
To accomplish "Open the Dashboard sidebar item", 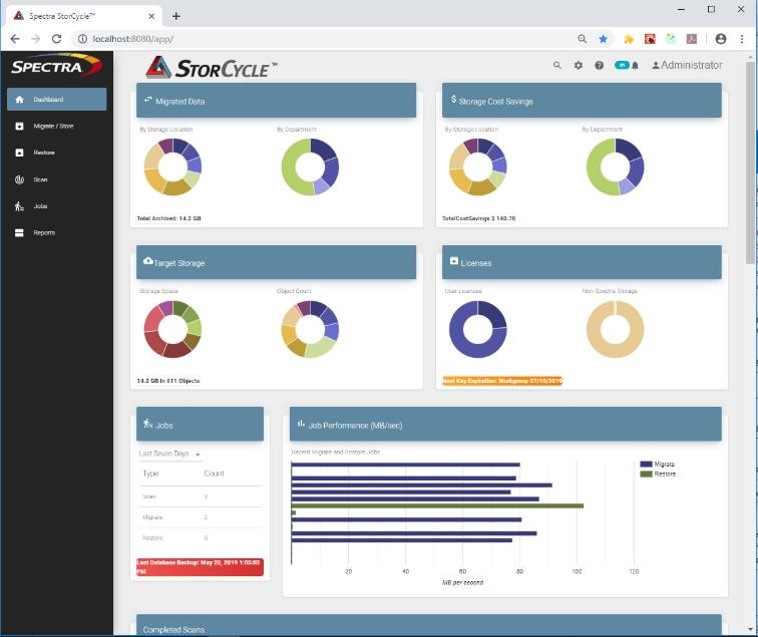I will pyautogui.click(x=57, y=99).
